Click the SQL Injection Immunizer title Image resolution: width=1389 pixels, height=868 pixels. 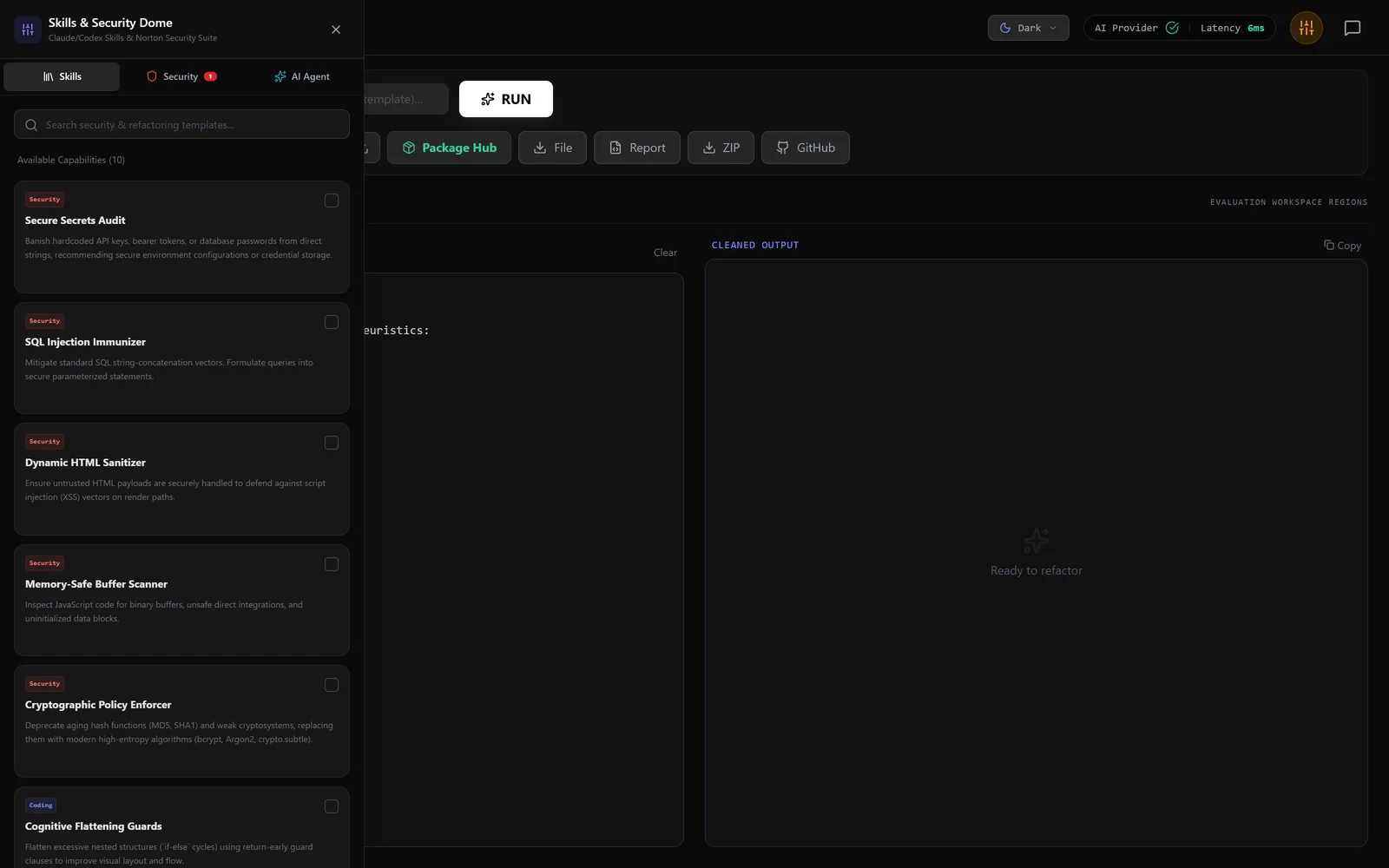click(x=85, y=342)
